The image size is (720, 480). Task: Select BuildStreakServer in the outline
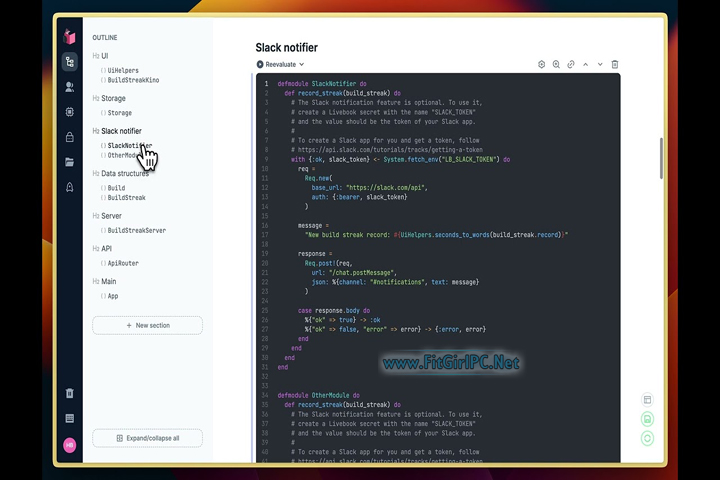click(138, 231)
